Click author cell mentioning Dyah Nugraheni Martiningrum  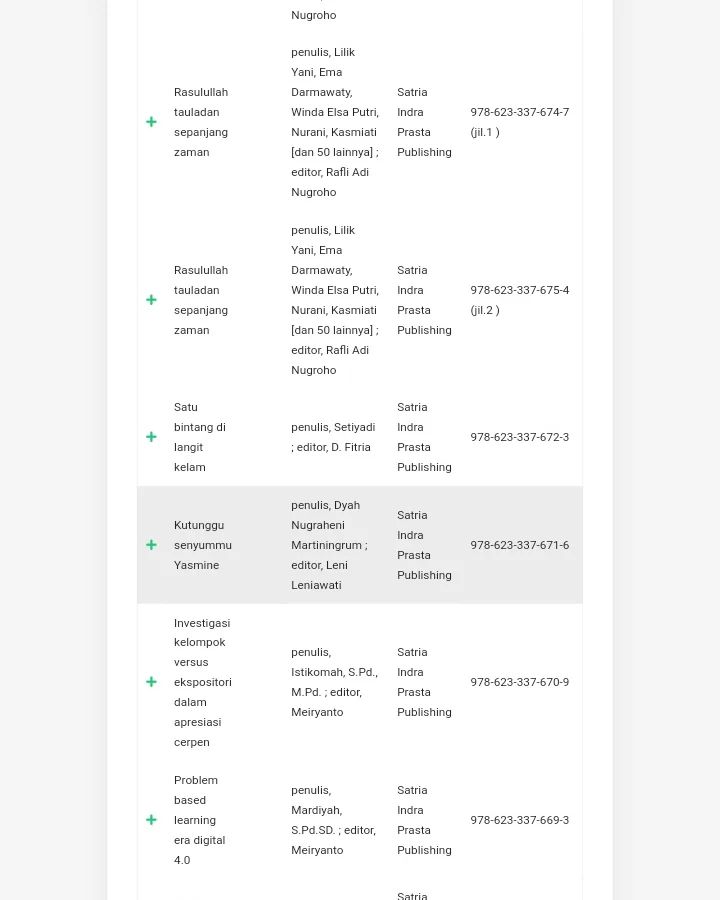pos(329,545)
